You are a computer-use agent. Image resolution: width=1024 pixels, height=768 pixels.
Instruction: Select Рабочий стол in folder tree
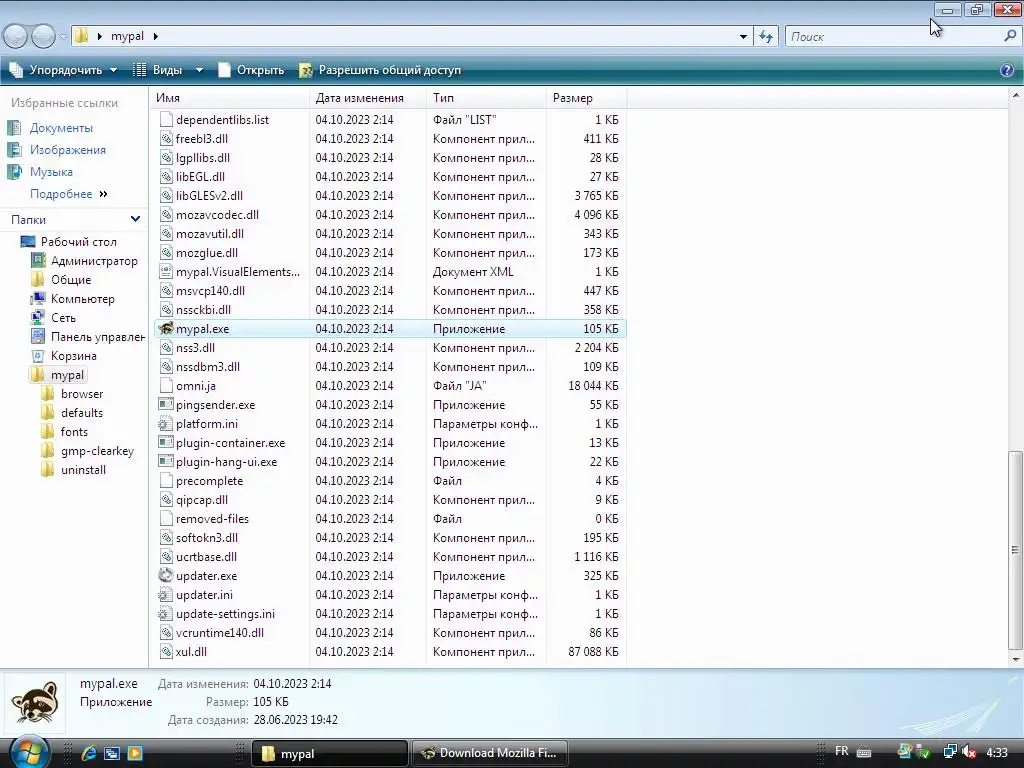[78, 242]
